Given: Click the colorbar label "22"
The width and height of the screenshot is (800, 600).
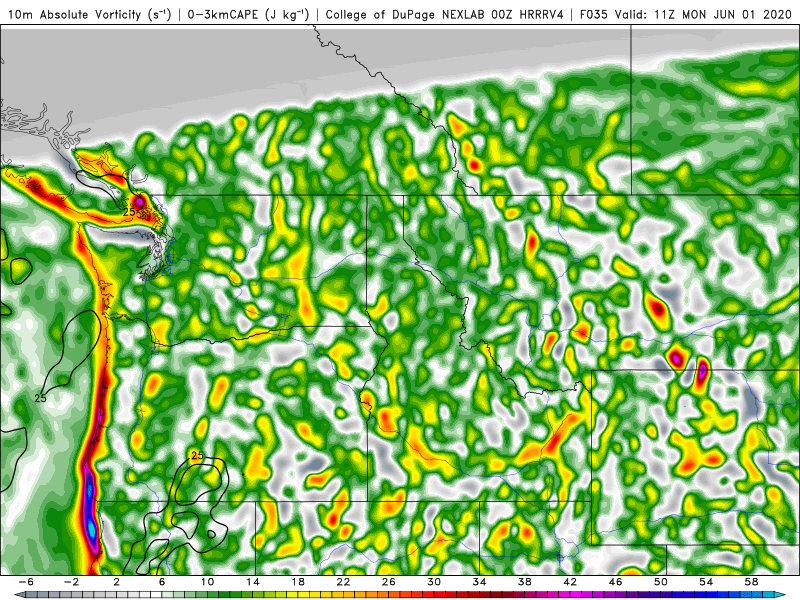Looking at the screenshot, I should pos(343,582).
